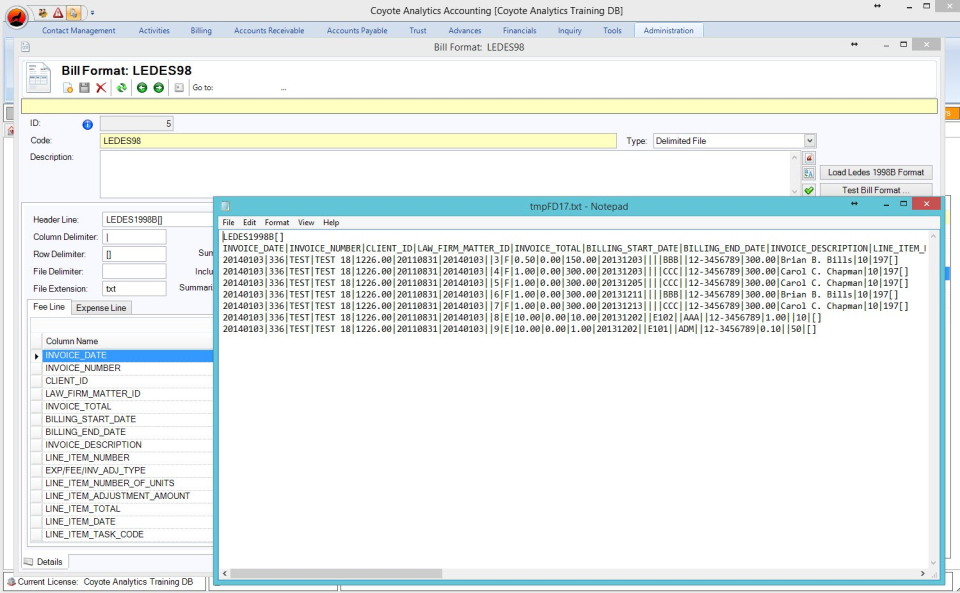960x593 pixels.
Task: Click the red X delete icon
Action: [100, 87]
